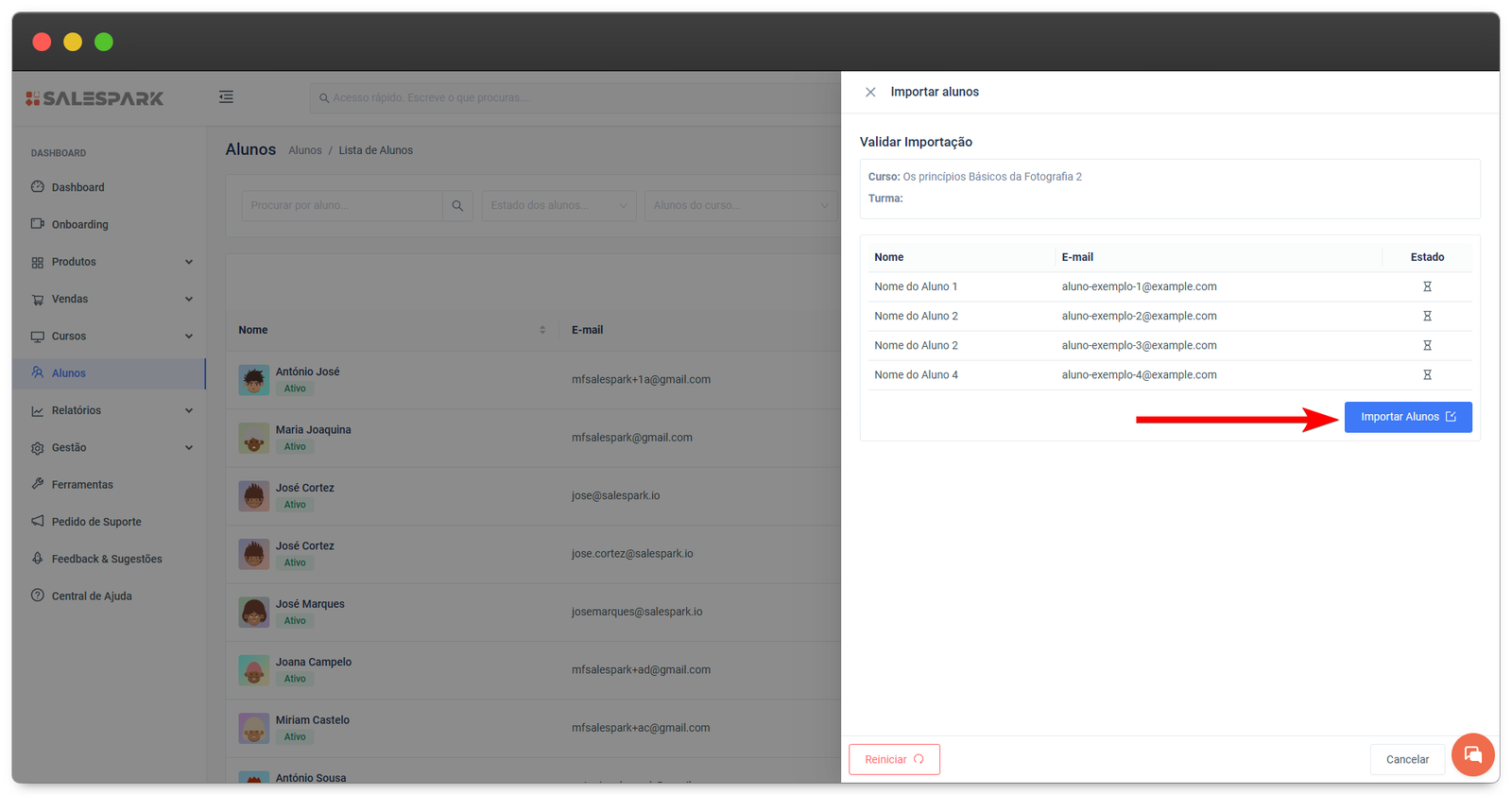Image resolution: width=1512 pixels, height=795 pixels.
Task: Collapse the sidebar menu icon
Action: 226,97
